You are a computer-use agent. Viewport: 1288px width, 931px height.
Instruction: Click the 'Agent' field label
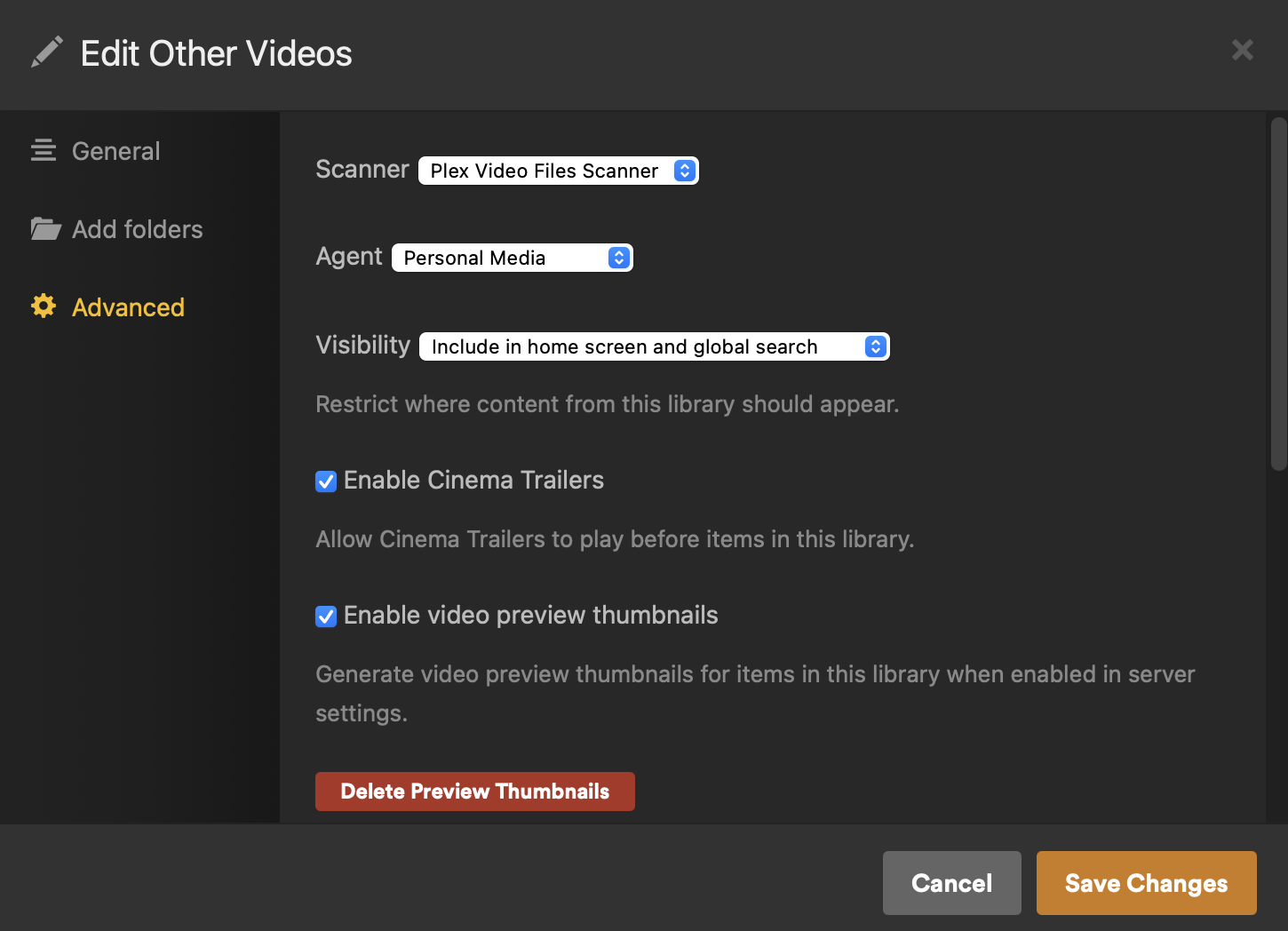pos(349,257)
